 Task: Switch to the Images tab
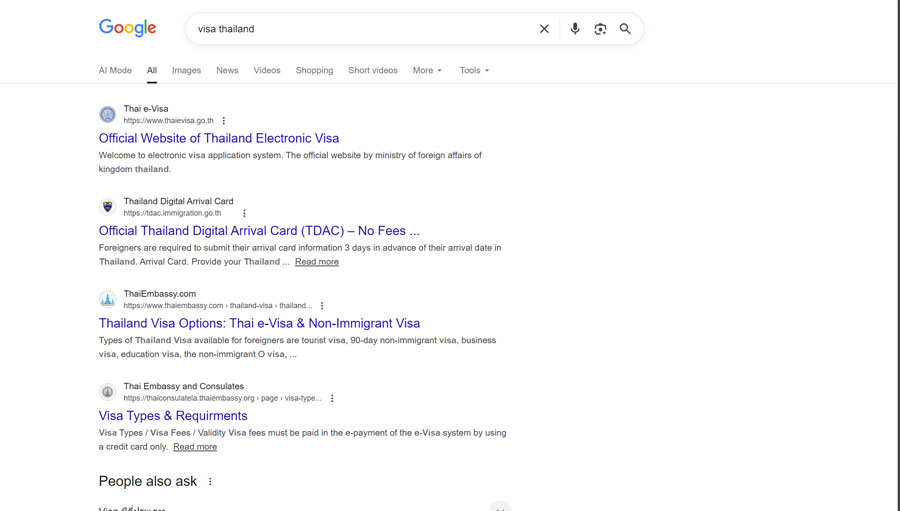pos(186,71)
